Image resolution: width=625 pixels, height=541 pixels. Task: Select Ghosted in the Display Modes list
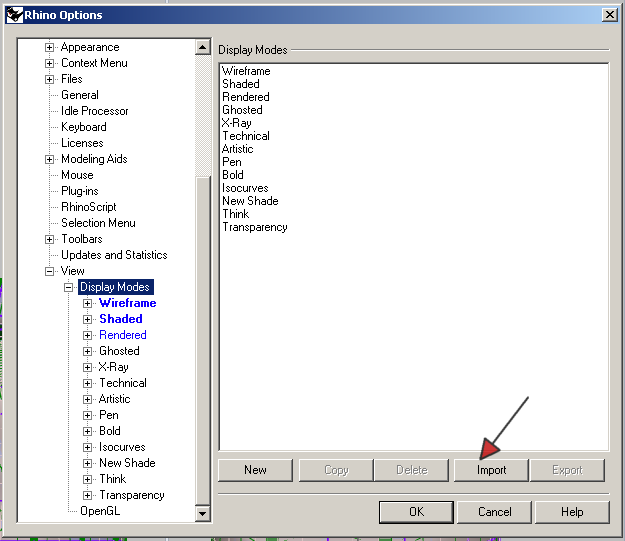click(x=242, y=110)
